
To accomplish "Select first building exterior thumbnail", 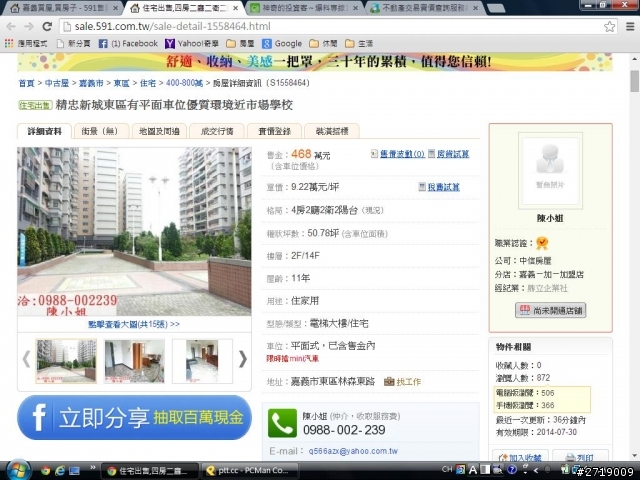I will pos(66,361).
